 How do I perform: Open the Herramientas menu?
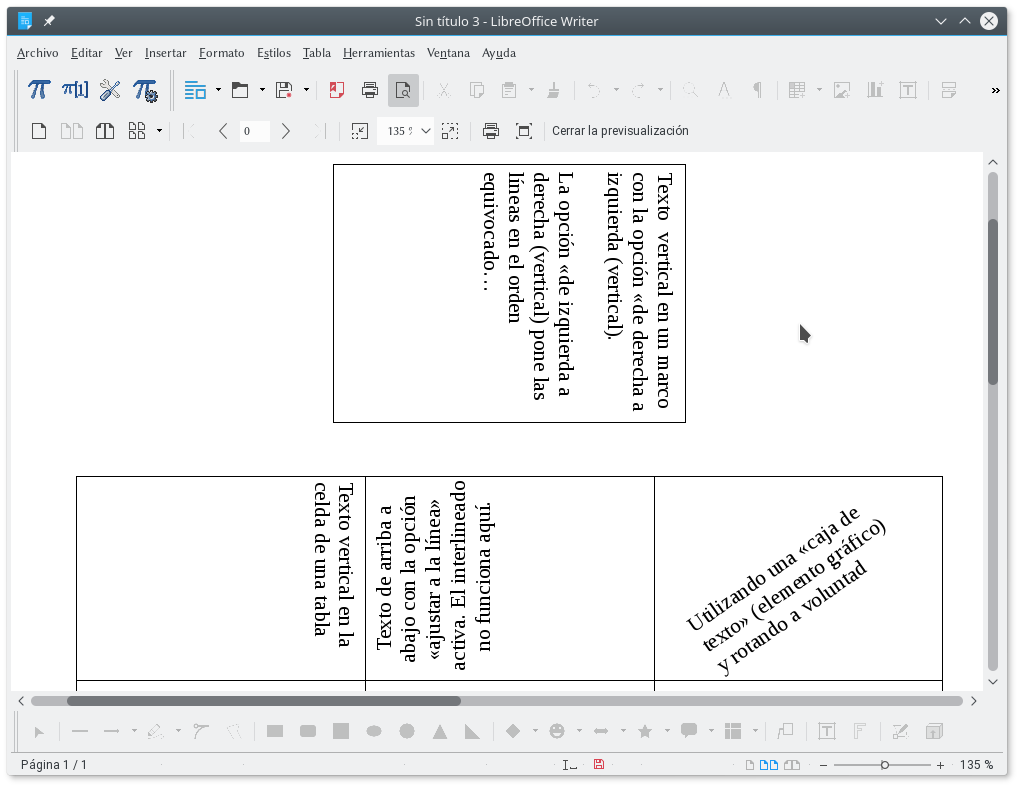(379, 53)
